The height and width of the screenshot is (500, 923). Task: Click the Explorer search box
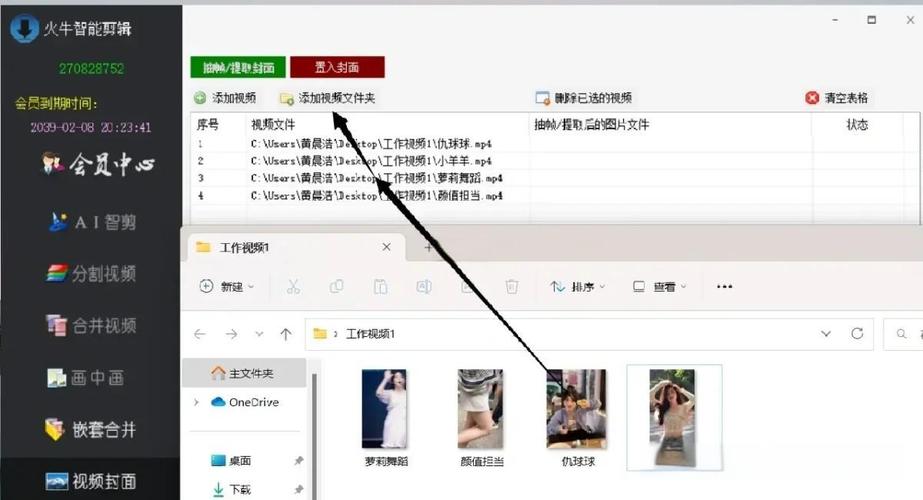[904, 334]
